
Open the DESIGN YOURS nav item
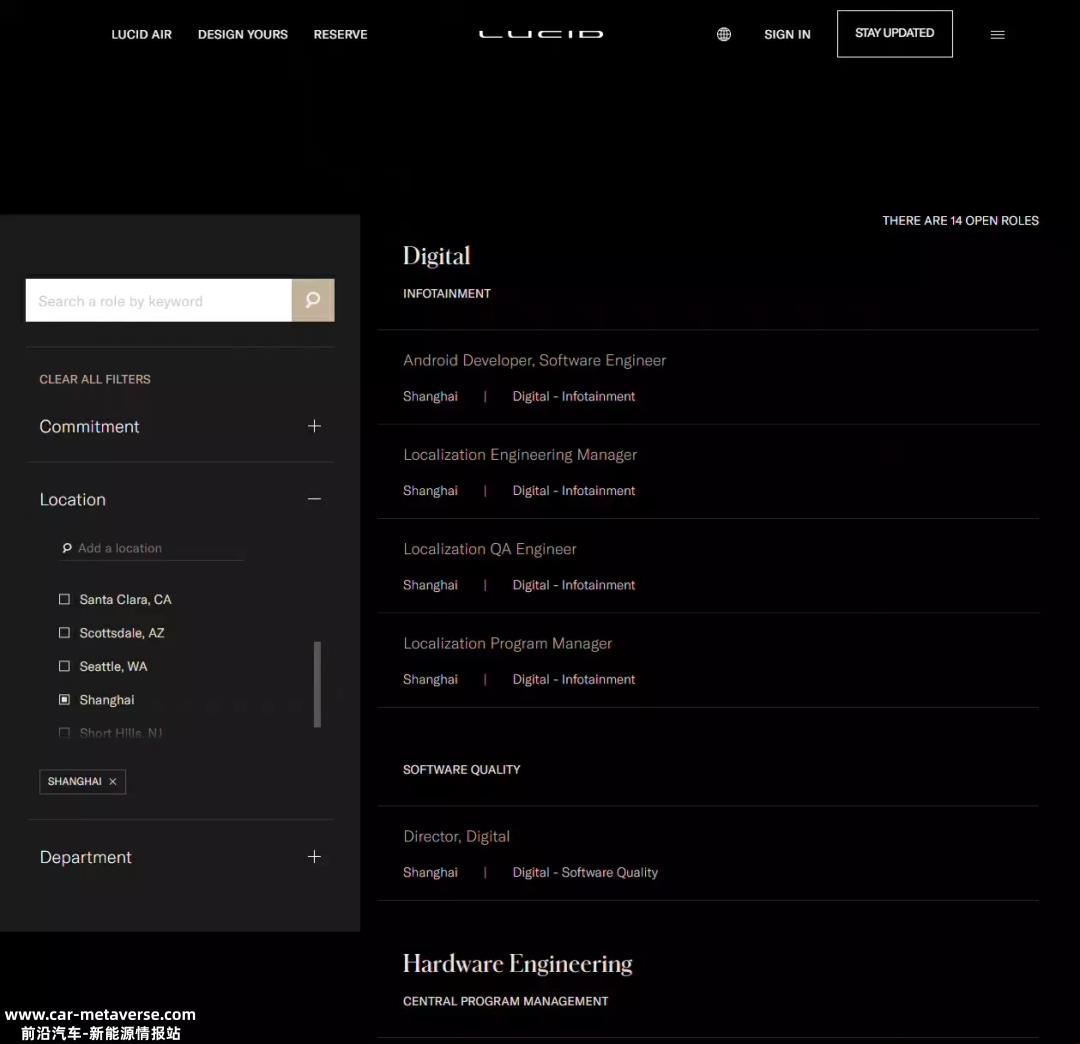tap(242, 34)
